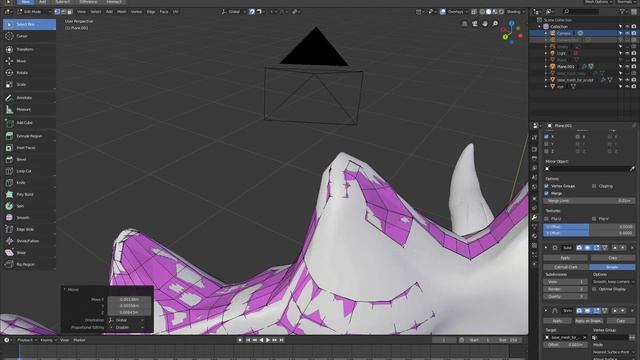Click Apply as Shape in Shrinkwrap modifier
The height and width of the screenshot is (360, 640).
(x=588, y=321)
